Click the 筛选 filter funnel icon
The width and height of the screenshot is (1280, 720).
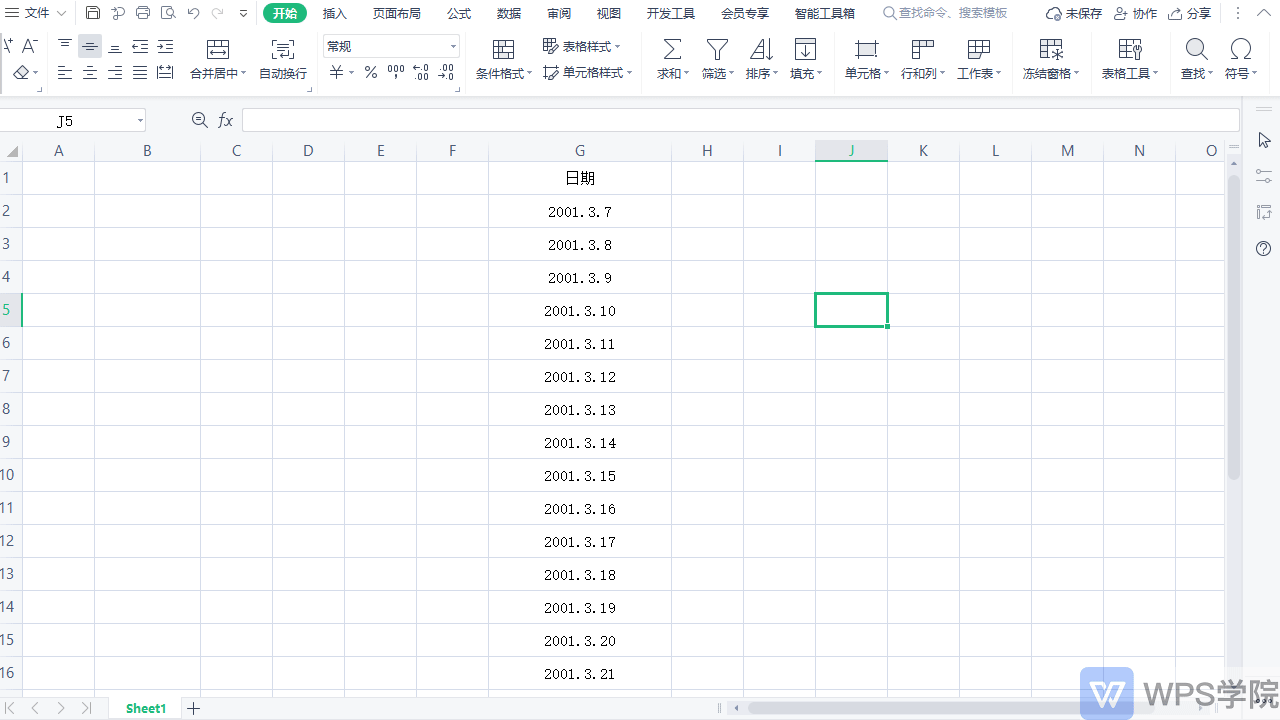[x=717, y=50]
